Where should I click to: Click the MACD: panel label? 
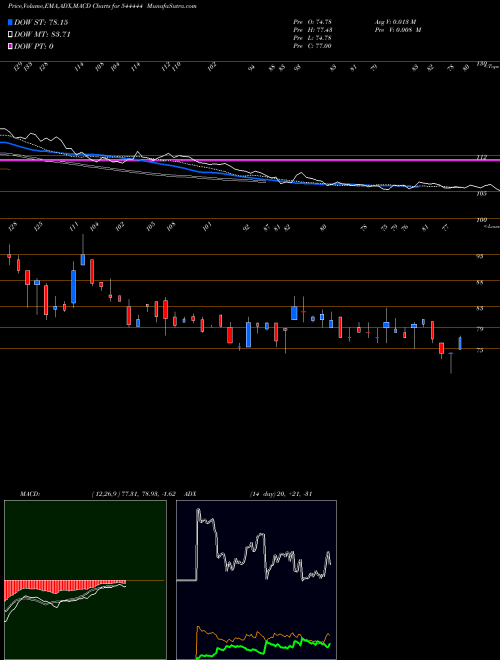(29, 494)
